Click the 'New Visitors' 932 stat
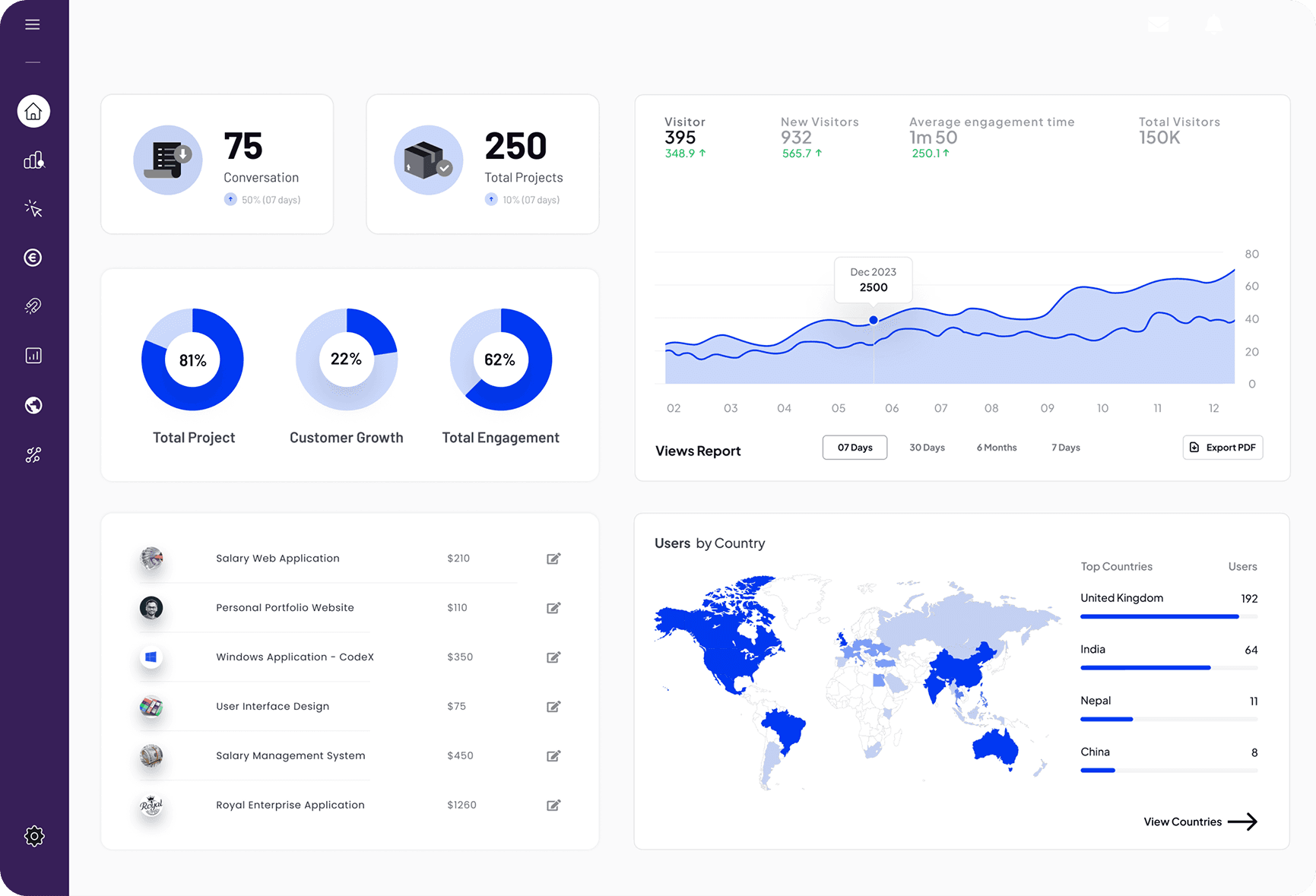1316x896 pixels. coord(820,137)
